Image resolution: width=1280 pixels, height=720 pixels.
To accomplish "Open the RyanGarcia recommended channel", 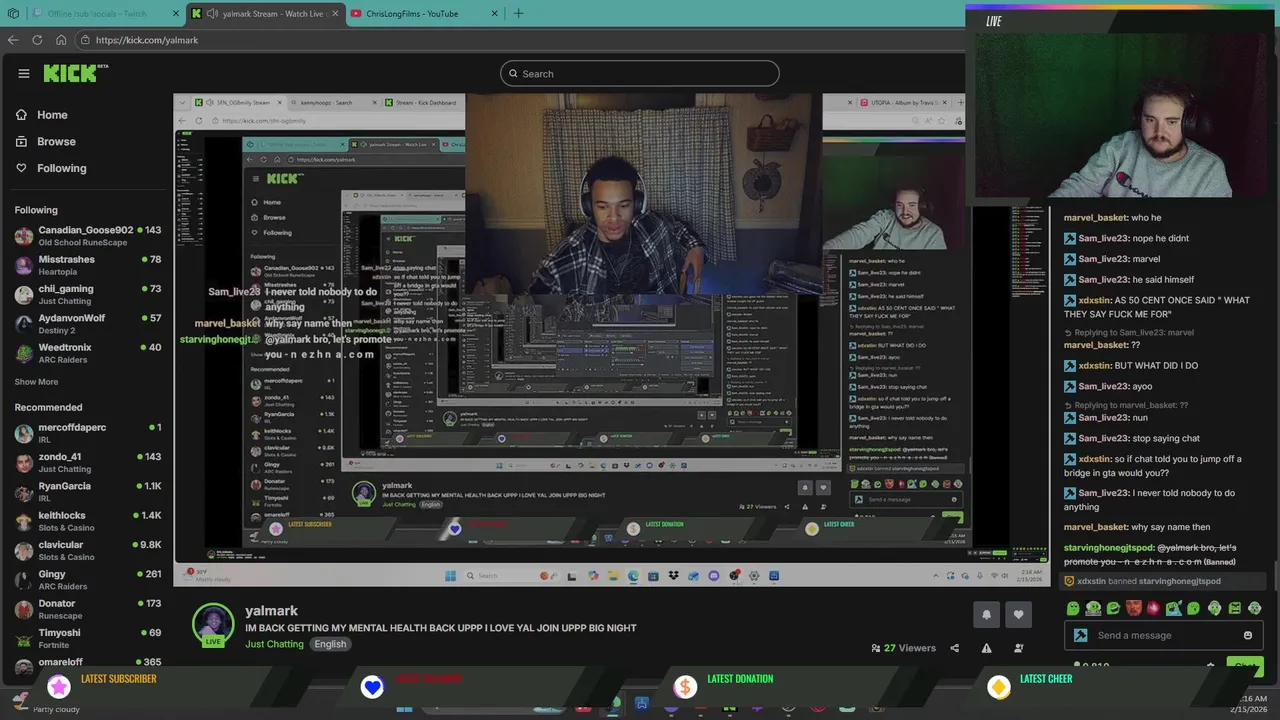I will pos(88,492).
